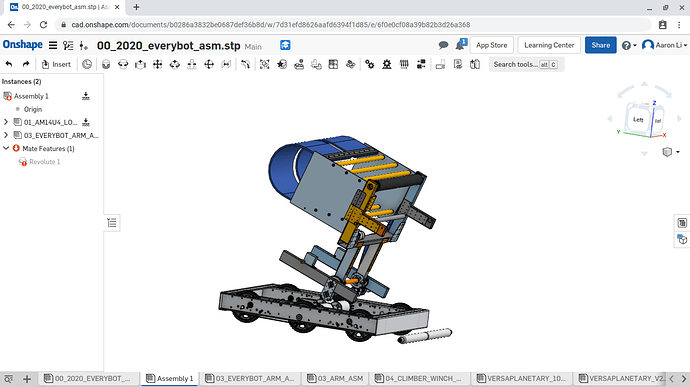Click the history clock icon in toolbar
This screenshot has height=387, width=690.
click(x=87, y=64)
